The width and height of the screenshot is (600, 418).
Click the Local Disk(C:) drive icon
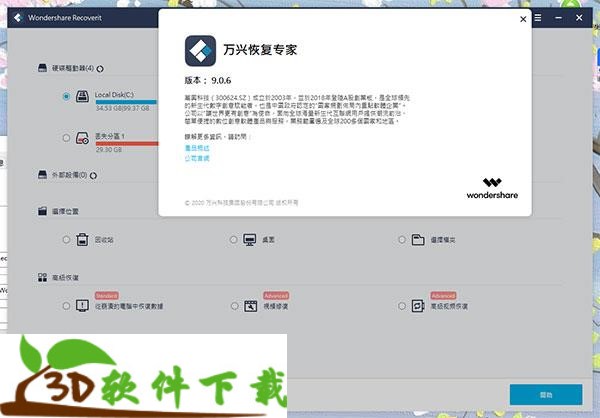[82, 96]
